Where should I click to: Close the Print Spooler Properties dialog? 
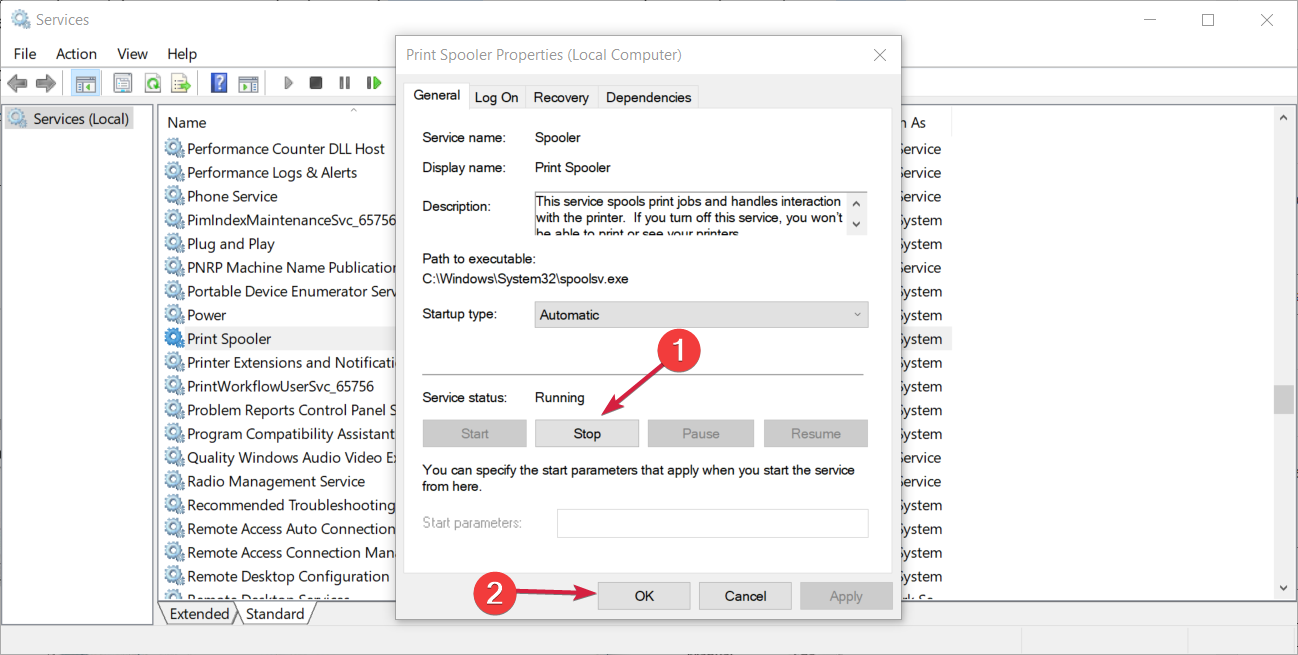879,55
